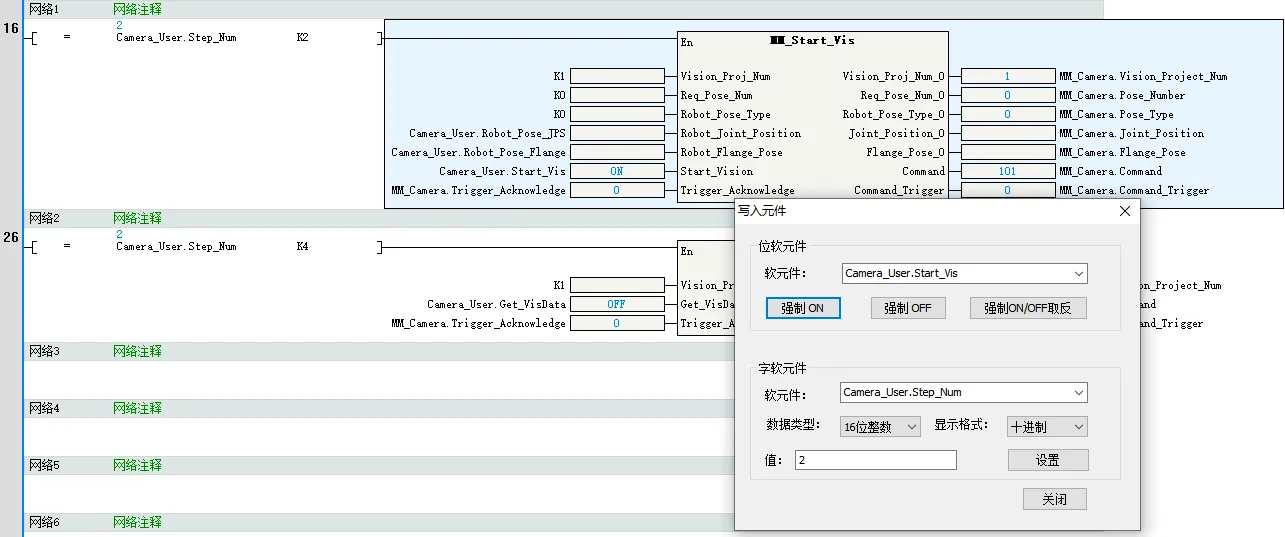This screenshot has width=1285, height=537.
Task: Click the Start_Vis ON monitor value box
Action: tap(616, 171)
